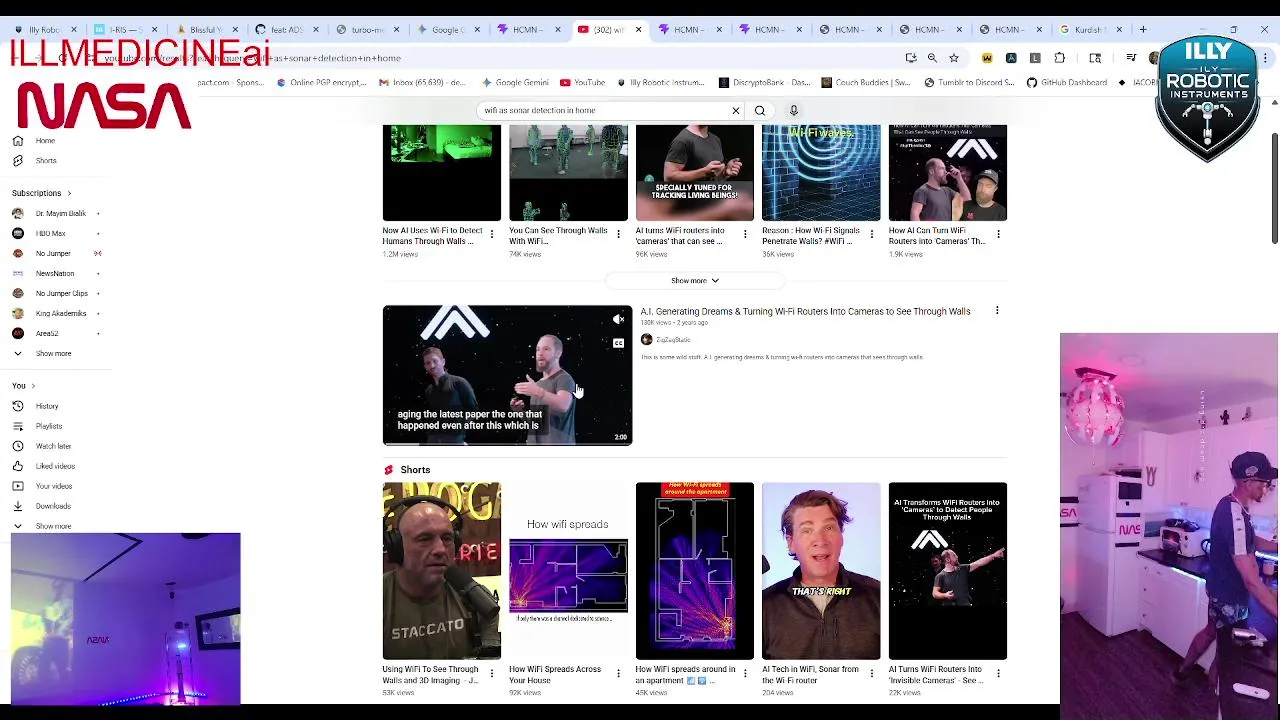Open the browser extensions puzzle icon
This screenshot has width=1280, height=720.
tap(1060, 58)
